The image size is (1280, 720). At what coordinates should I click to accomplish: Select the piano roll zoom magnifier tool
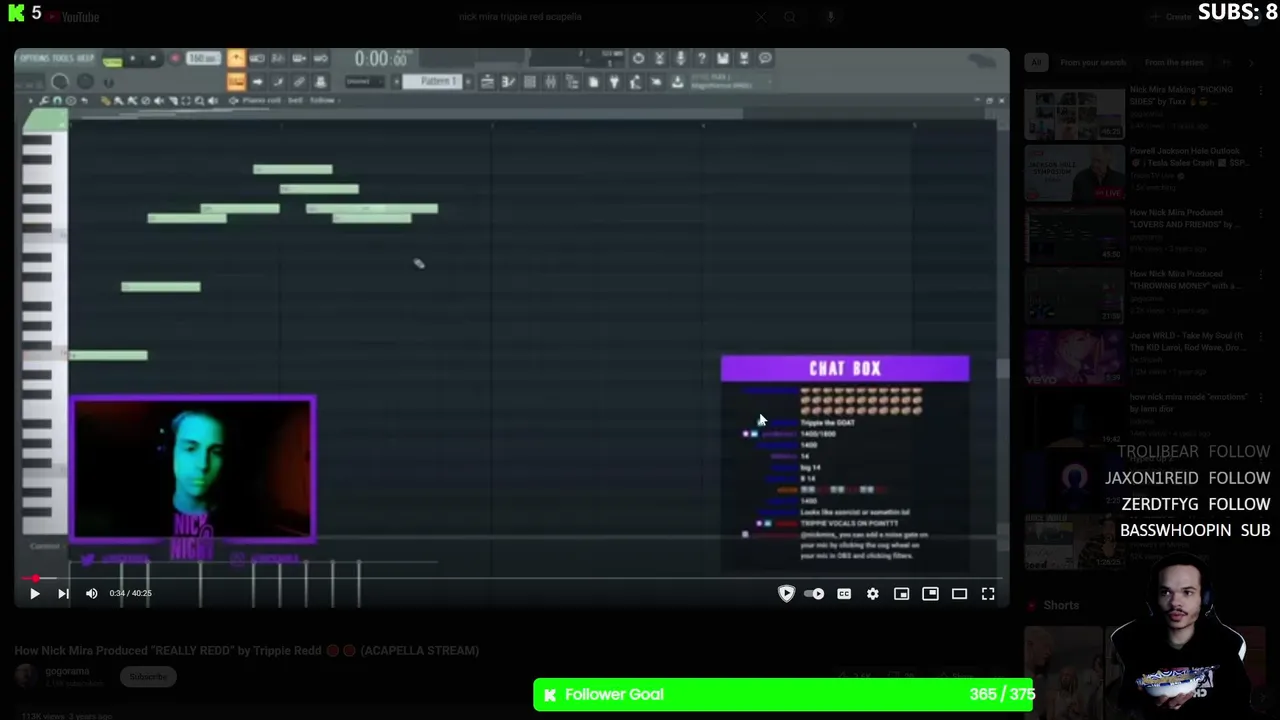tap(199, 101)
